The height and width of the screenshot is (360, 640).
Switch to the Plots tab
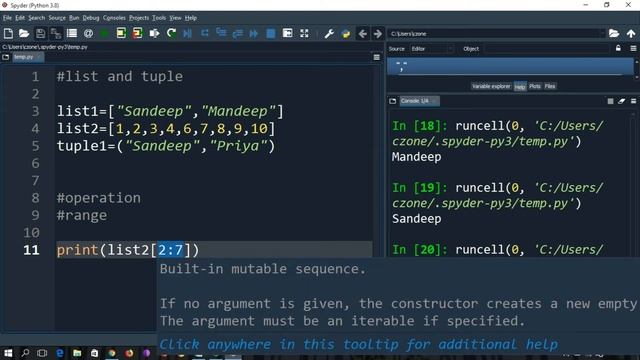(x=535, y=86)
